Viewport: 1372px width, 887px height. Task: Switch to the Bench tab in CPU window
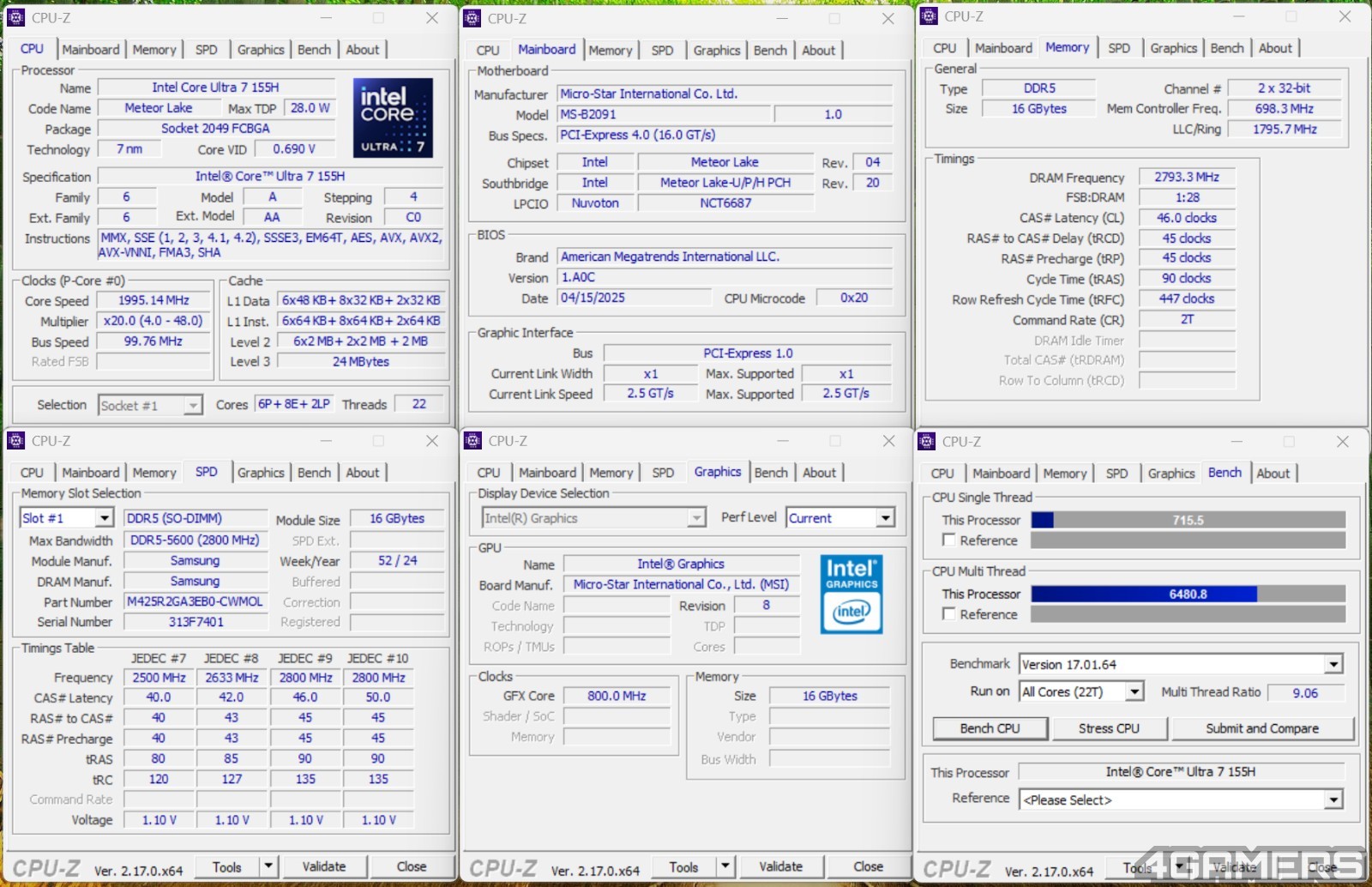click(x=314, y=50)
